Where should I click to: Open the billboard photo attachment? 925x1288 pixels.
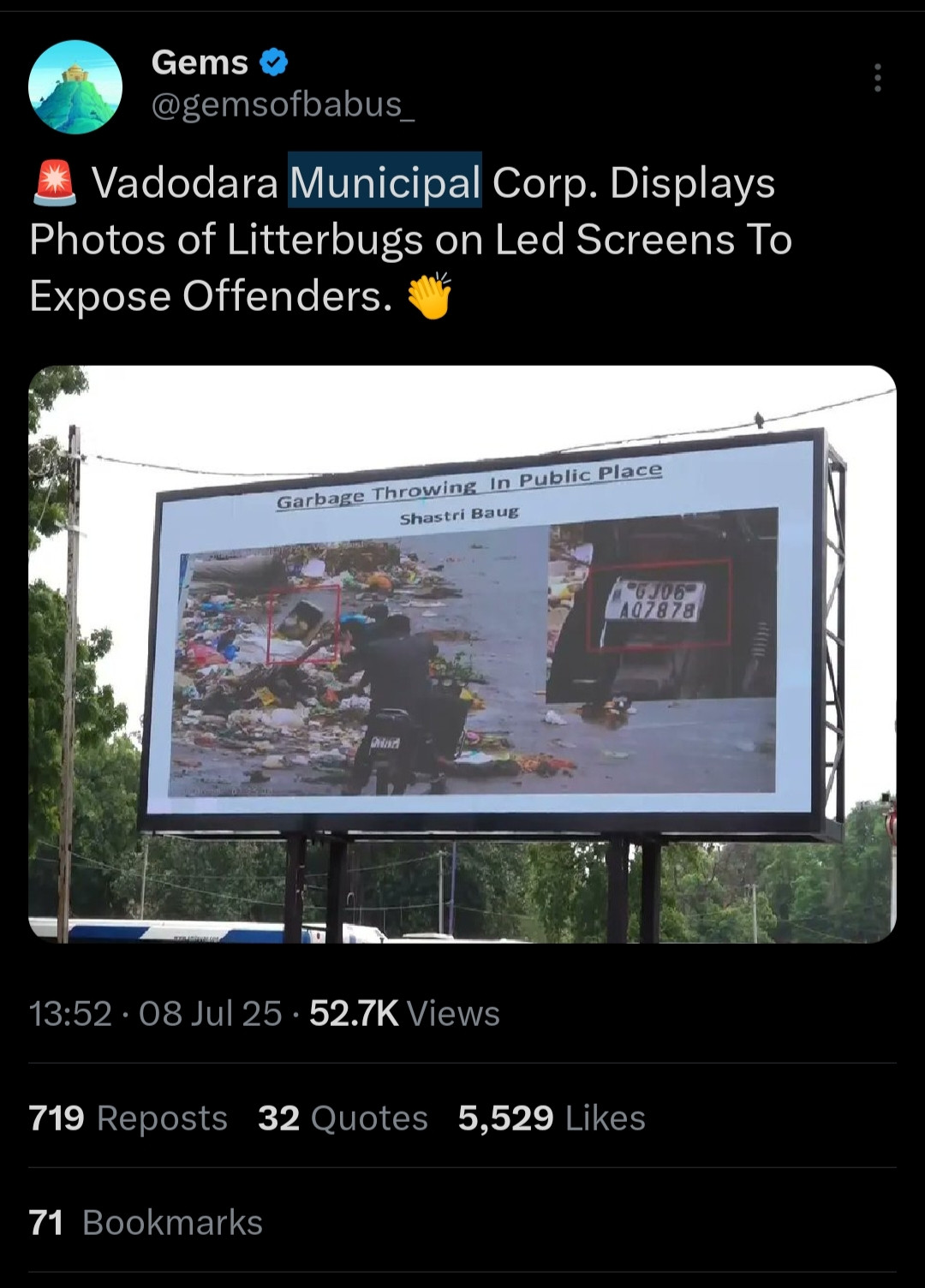coord(462,654)
